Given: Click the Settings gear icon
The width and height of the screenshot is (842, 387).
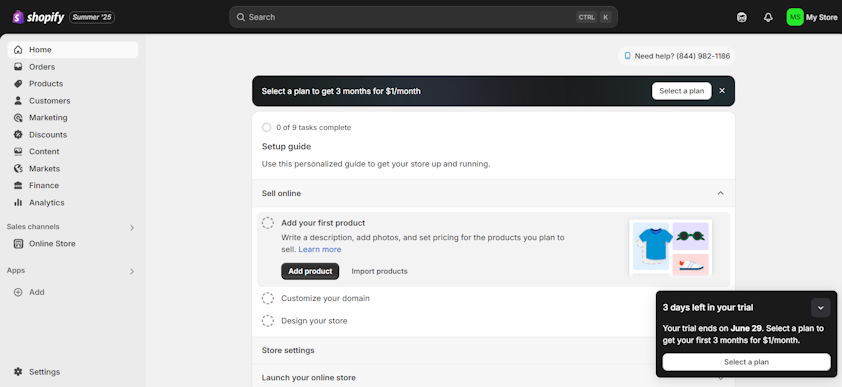Looking at the screenshot, I should 18,372.
